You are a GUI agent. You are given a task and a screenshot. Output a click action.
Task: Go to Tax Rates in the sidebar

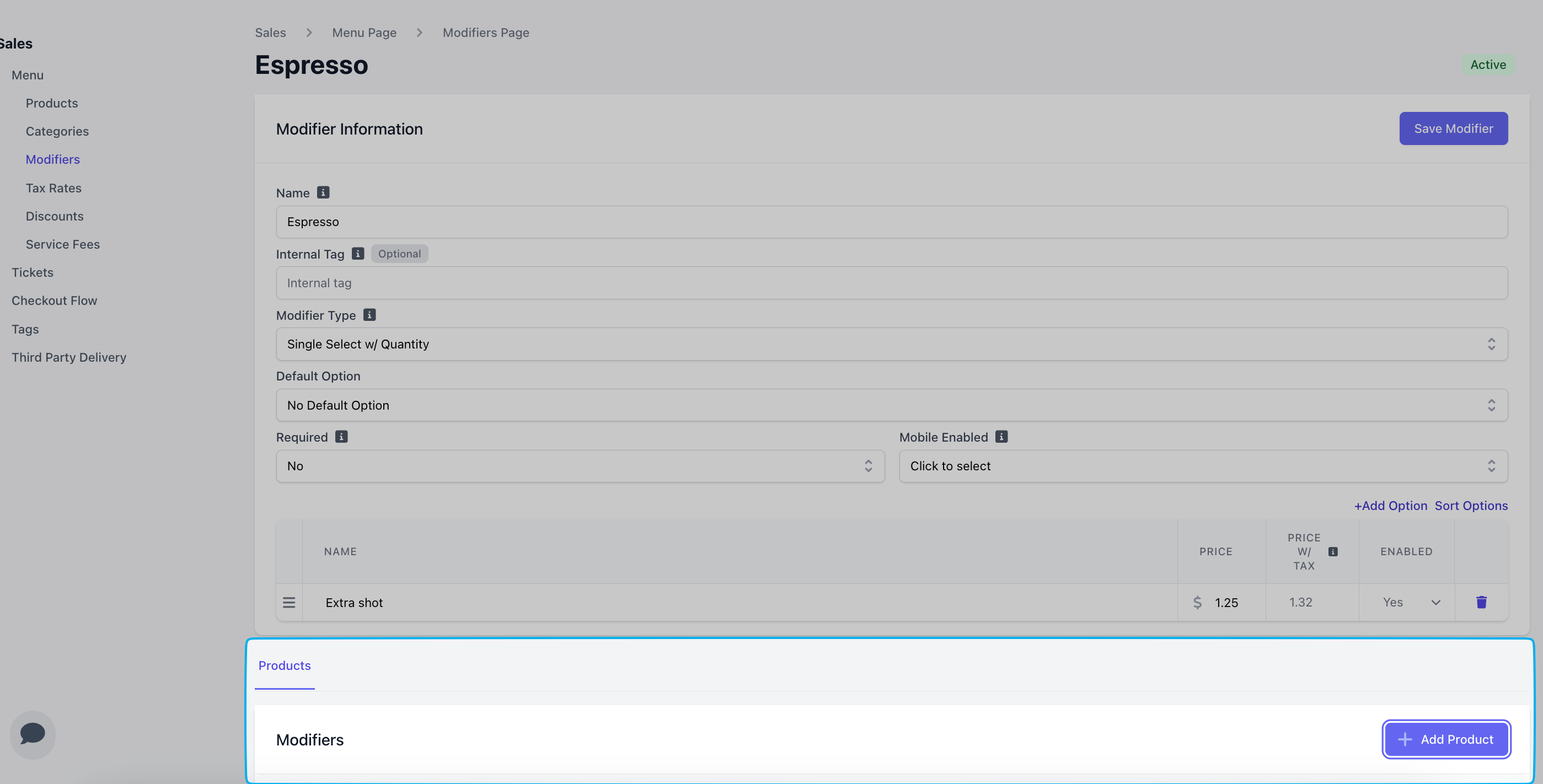point(53,188)
